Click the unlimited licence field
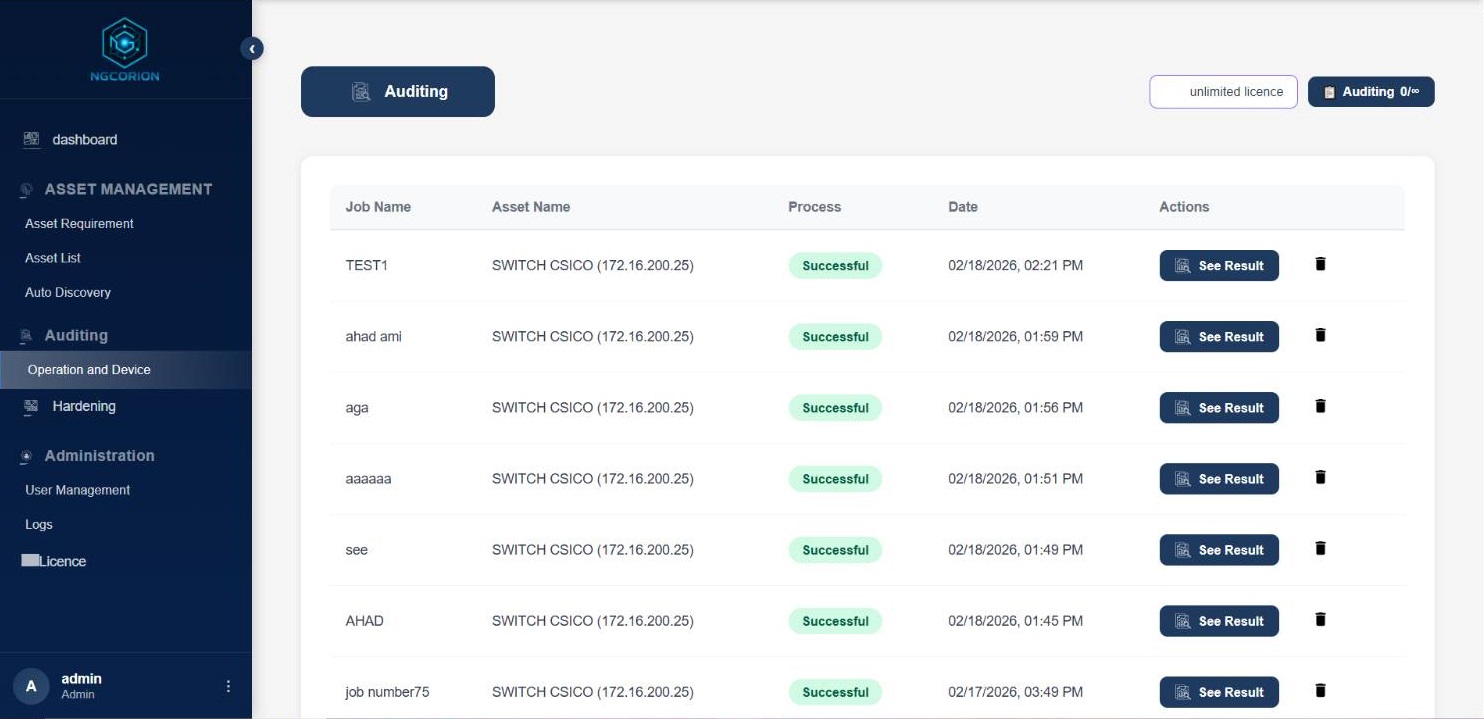This screenshot has height=719, width=1484. (1223, 92)
